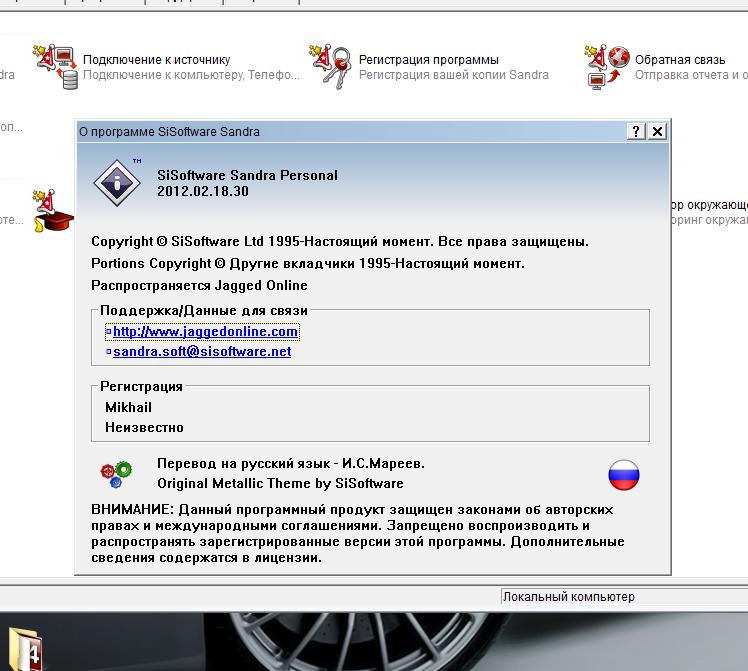Viewport: 748px width, 671px height.
Task: Open the 'Обратная связь' globe icon
Action: click(x=607, y=67)
